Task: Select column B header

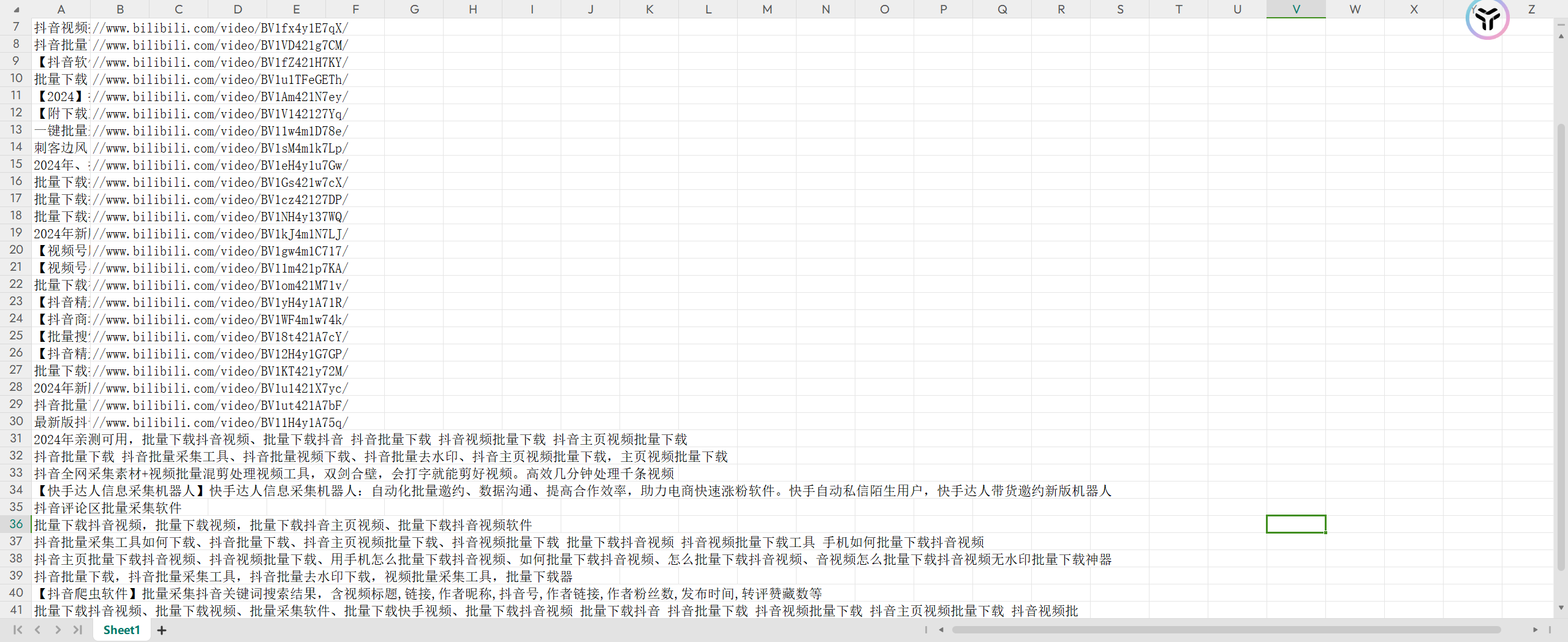Action: tap(119, 9)
